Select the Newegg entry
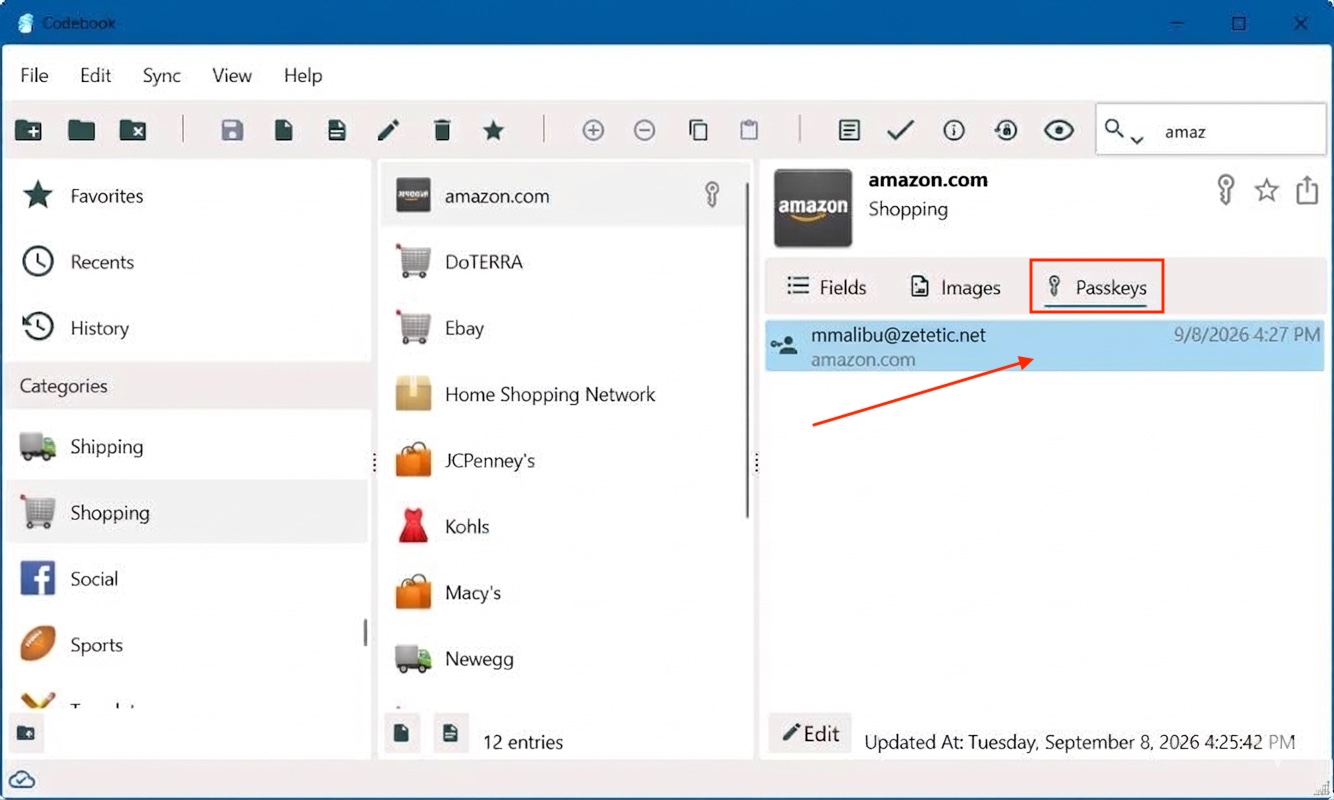1334x800 pixels. (x=563, y=659)
